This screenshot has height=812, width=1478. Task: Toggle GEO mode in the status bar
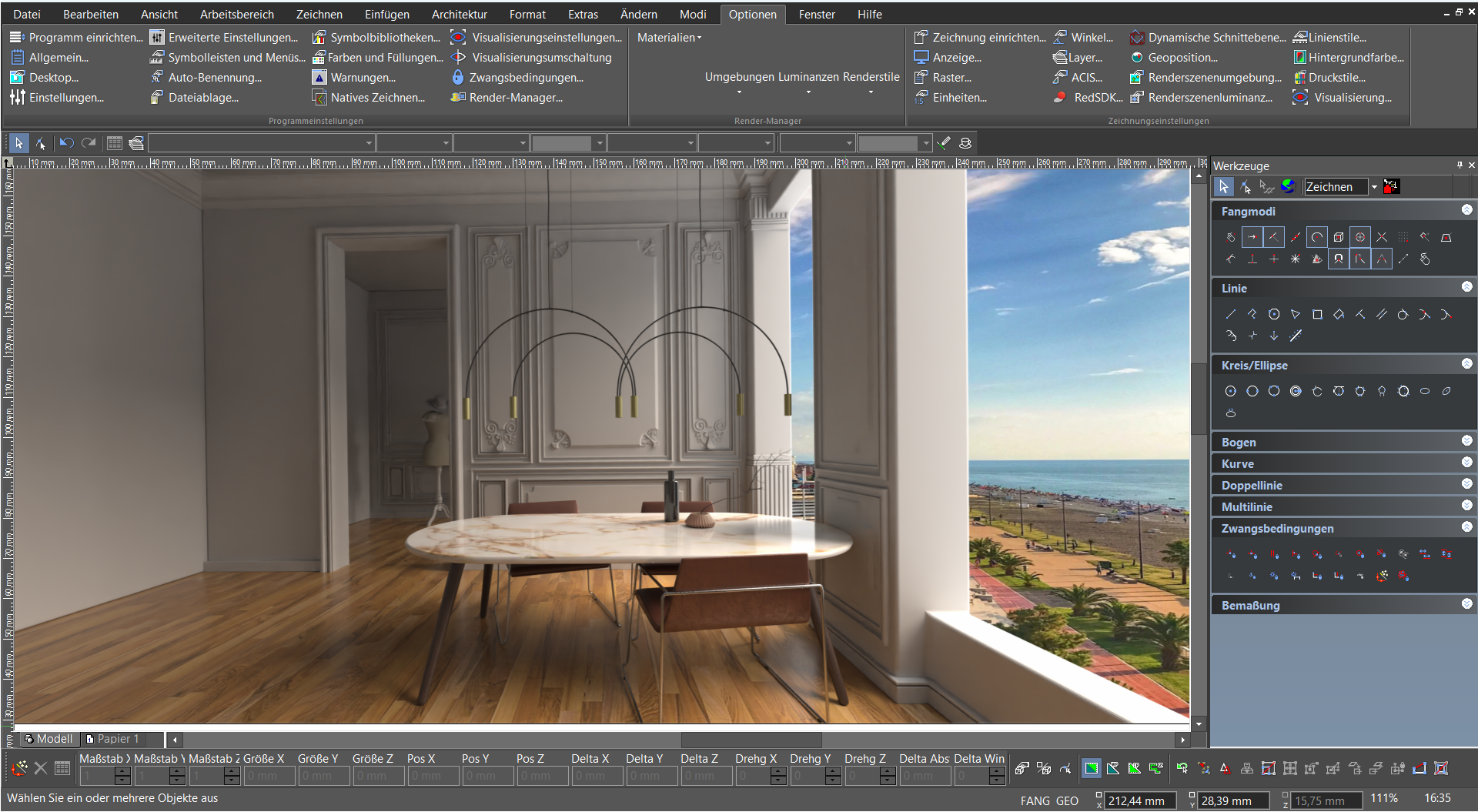click(x=1067, y=800)
